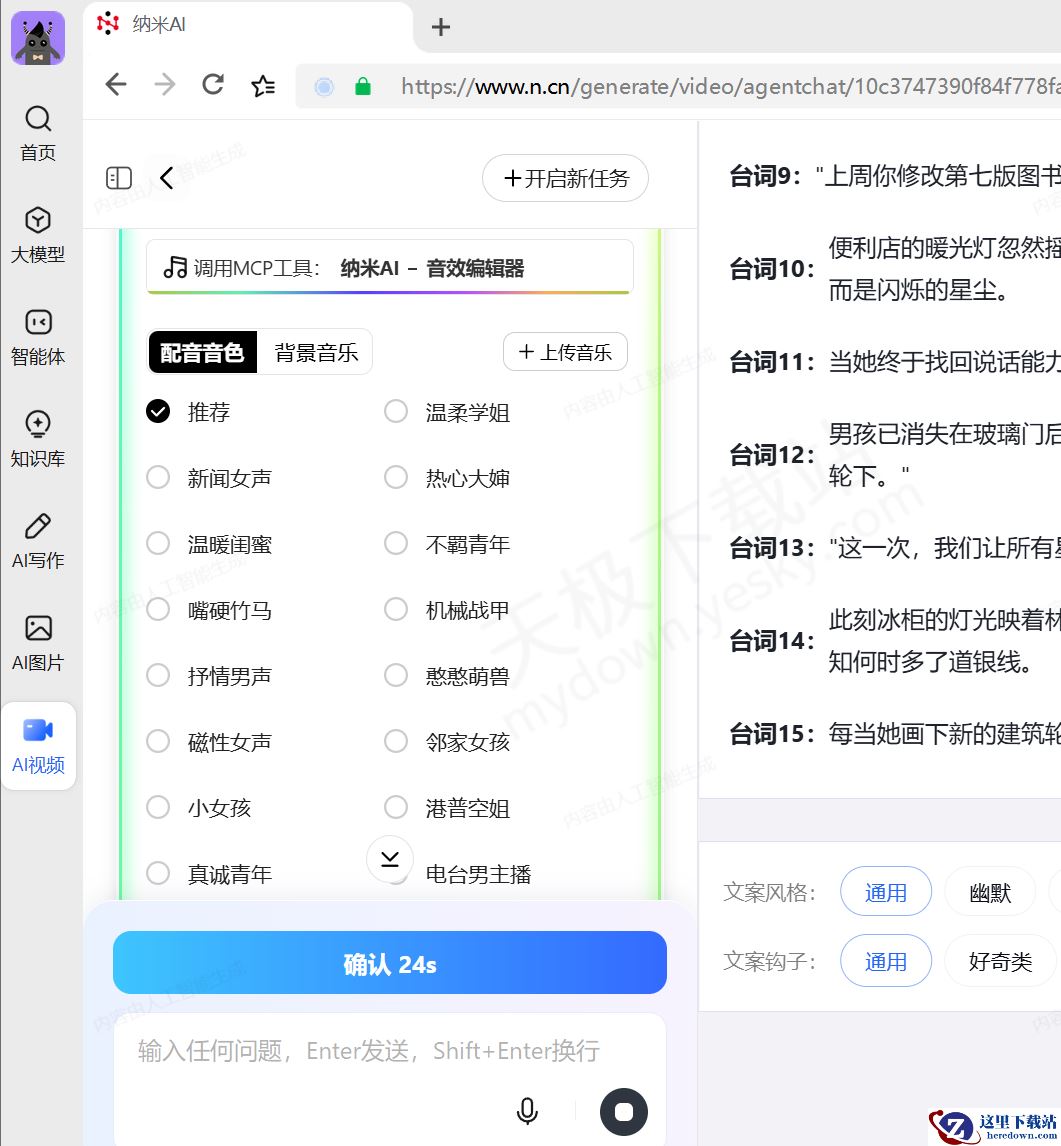Click the 台词14 label

[772, 641]
